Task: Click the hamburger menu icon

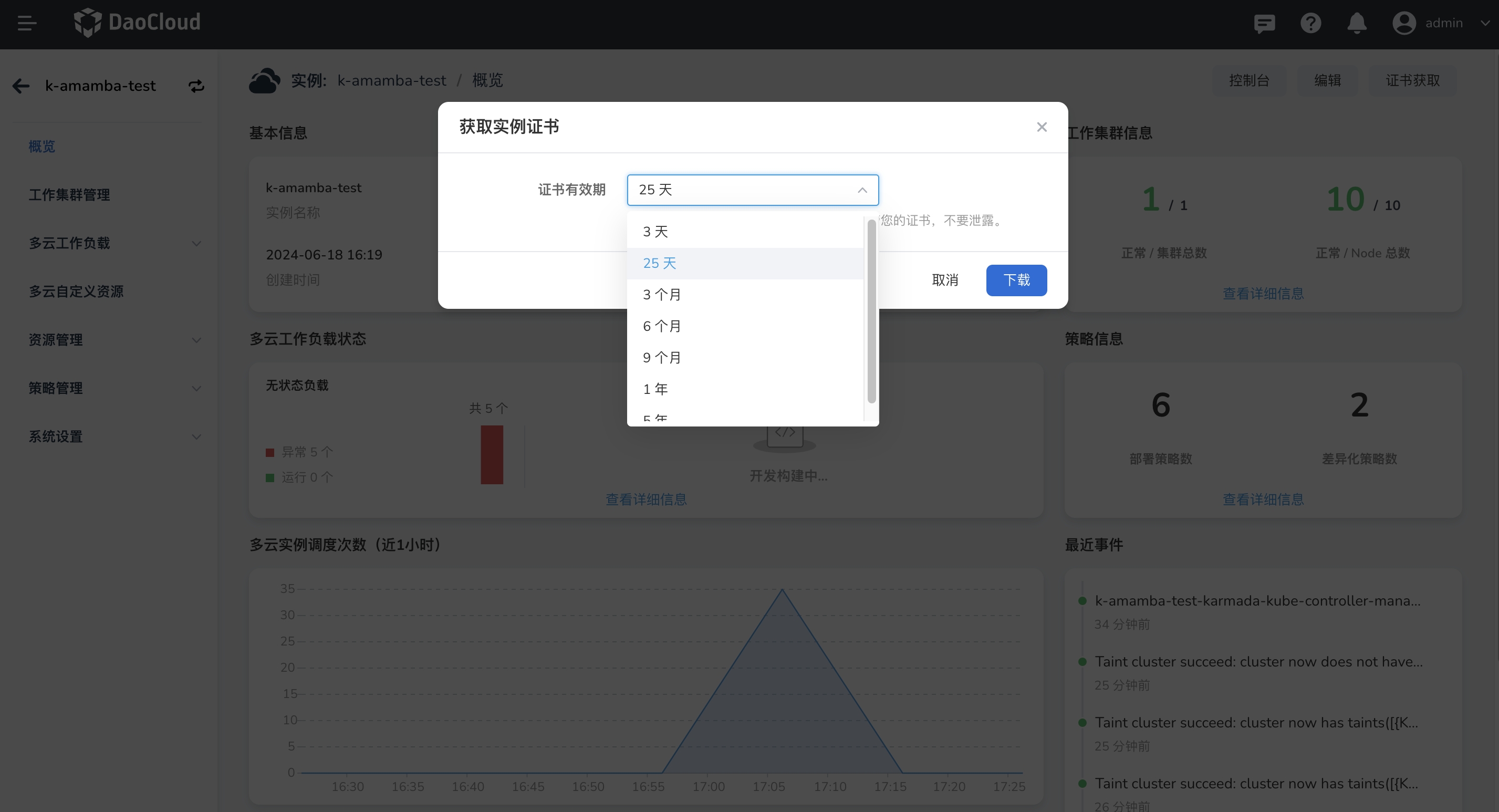Action: coord(27,23)
